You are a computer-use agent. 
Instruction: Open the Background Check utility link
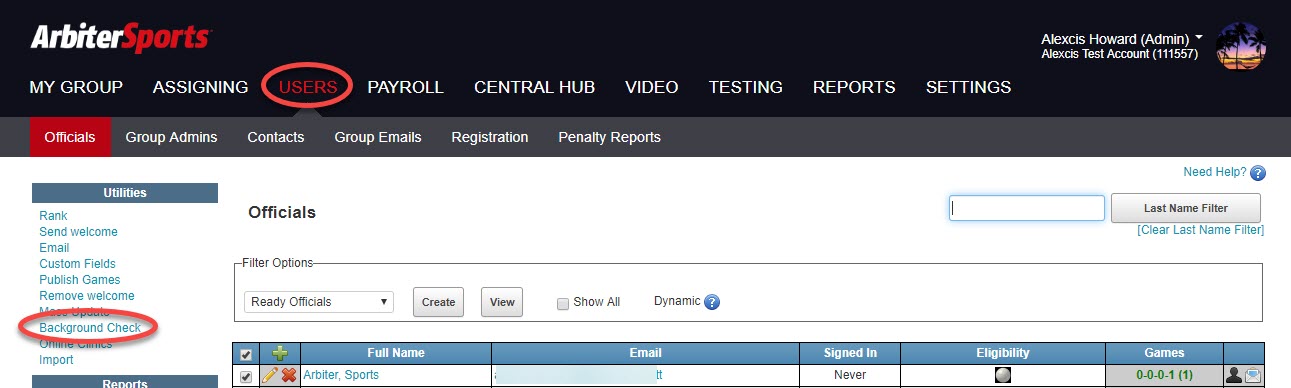pyautogui.click(x=90, y=328)
